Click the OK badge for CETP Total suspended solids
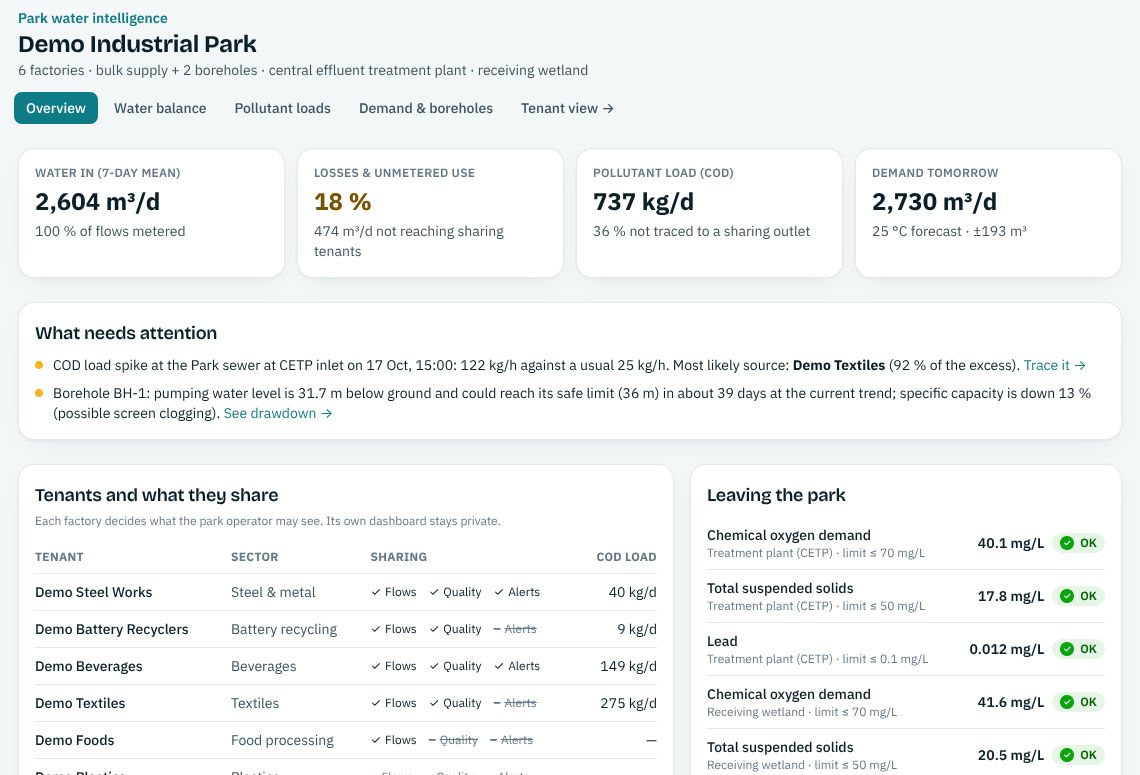 [x=1078, y=596]
